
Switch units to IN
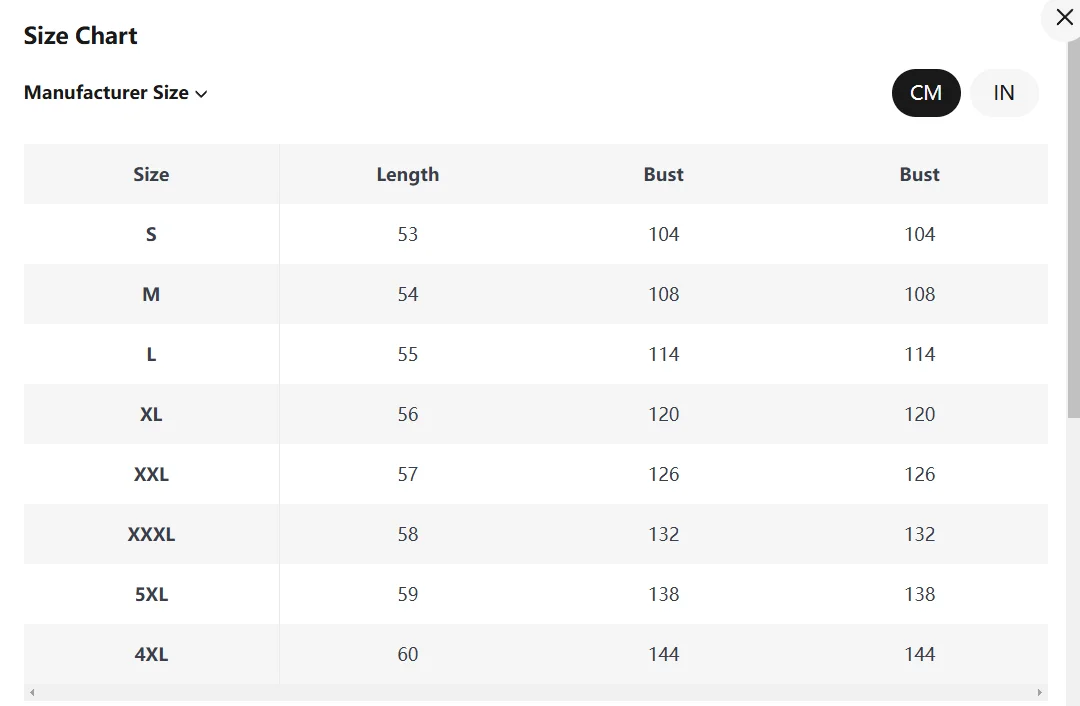pos(1004,93)
